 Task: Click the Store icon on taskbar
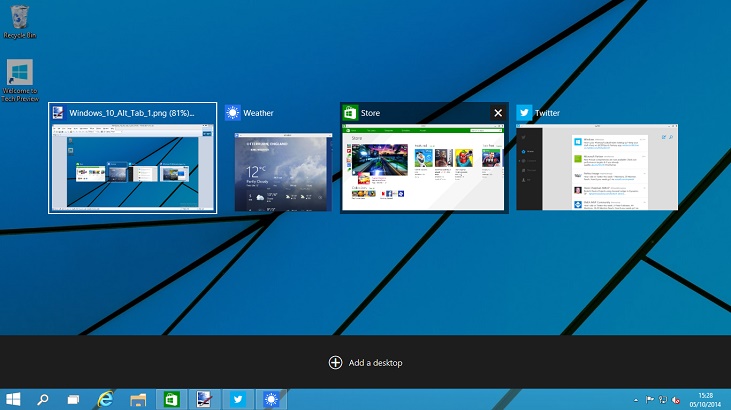point(171,399)
